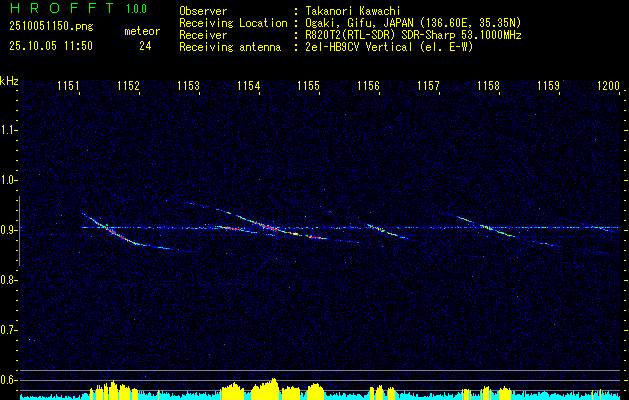Click the 1159 time axis label
The width and height of the screenshot is (629, 400).
tap(548, 86)
